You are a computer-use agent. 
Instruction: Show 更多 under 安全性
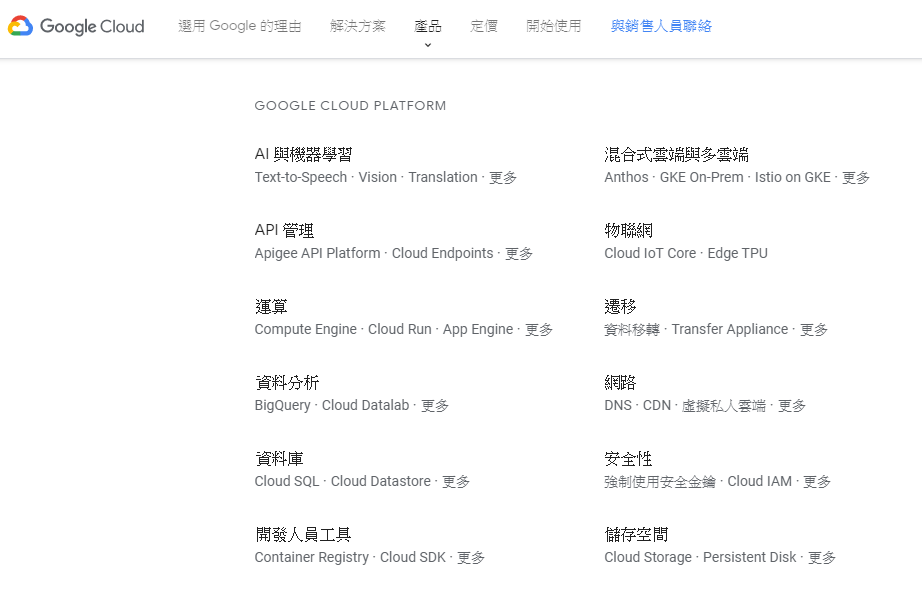[817, 481]
